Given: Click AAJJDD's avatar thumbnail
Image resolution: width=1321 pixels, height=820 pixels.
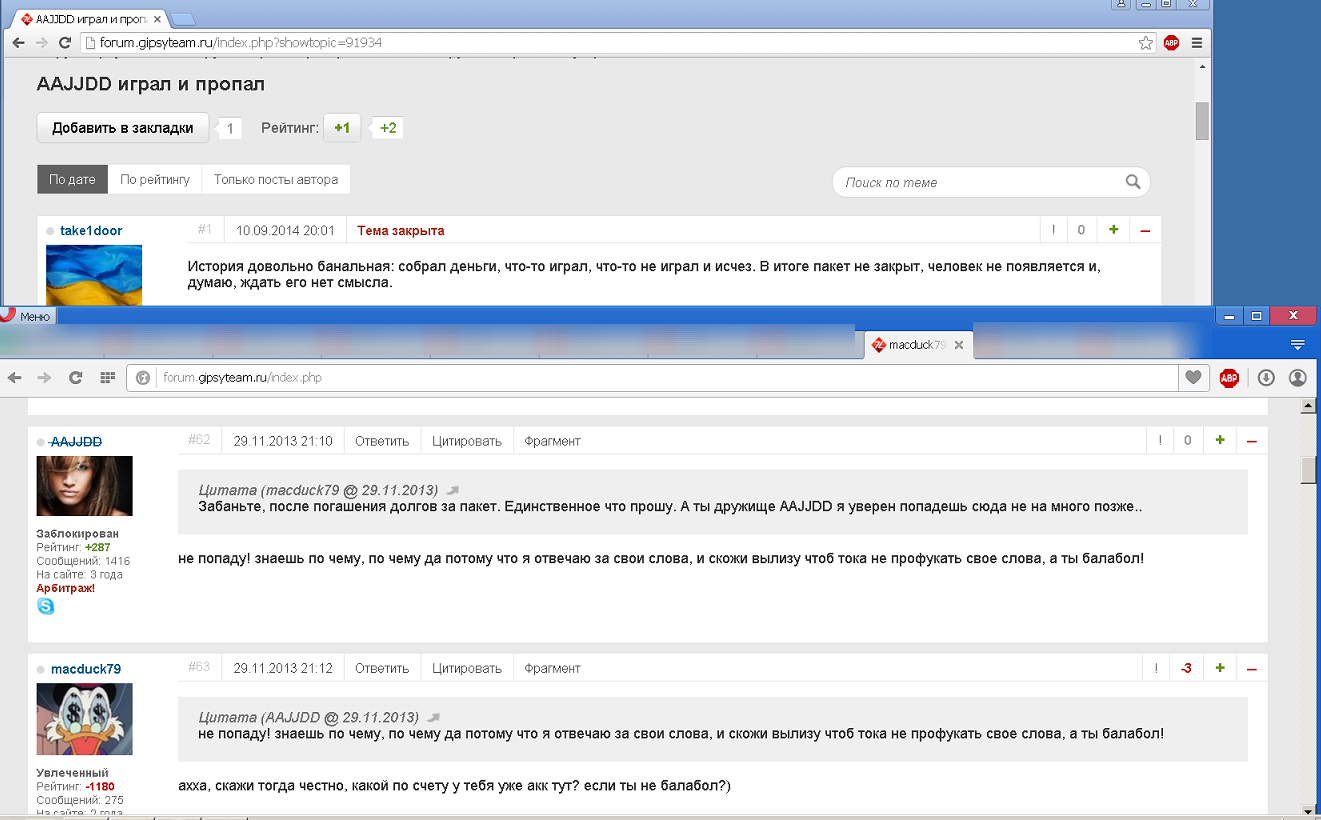Looking at the screenshot, I should coord(85,486).
